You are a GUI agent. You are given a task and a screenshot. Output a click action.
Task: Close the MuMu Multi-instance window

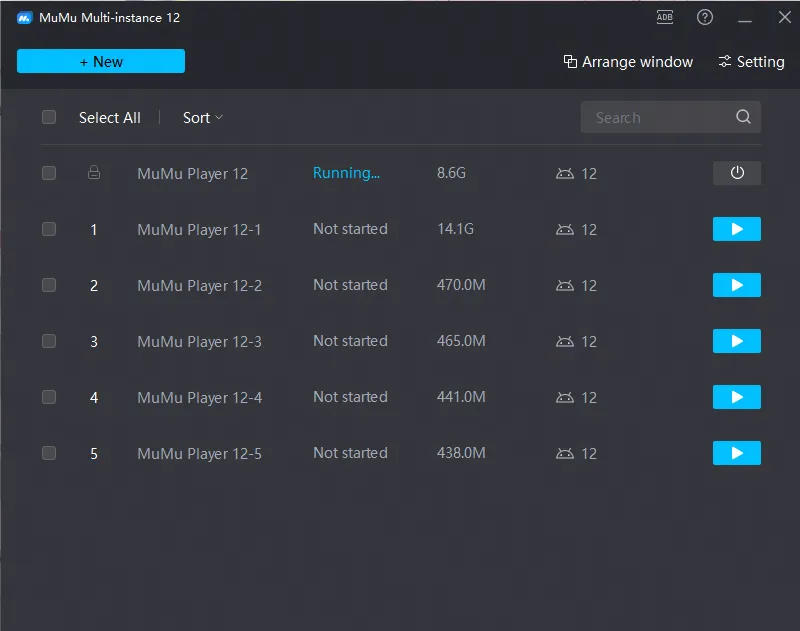tap(784, 17)
